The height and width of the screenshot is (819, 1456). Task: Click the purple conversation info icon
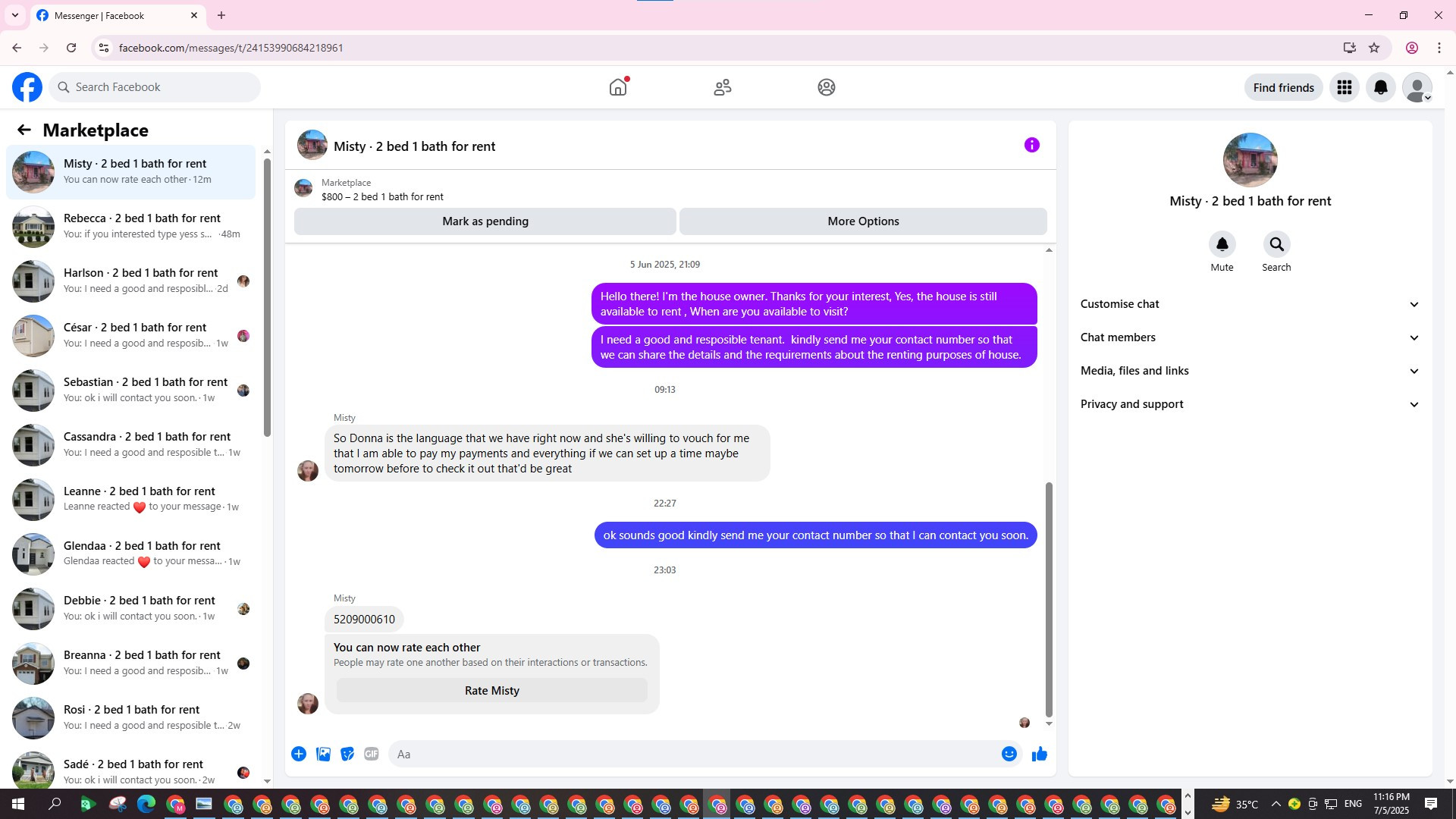tap(1031, 145)
